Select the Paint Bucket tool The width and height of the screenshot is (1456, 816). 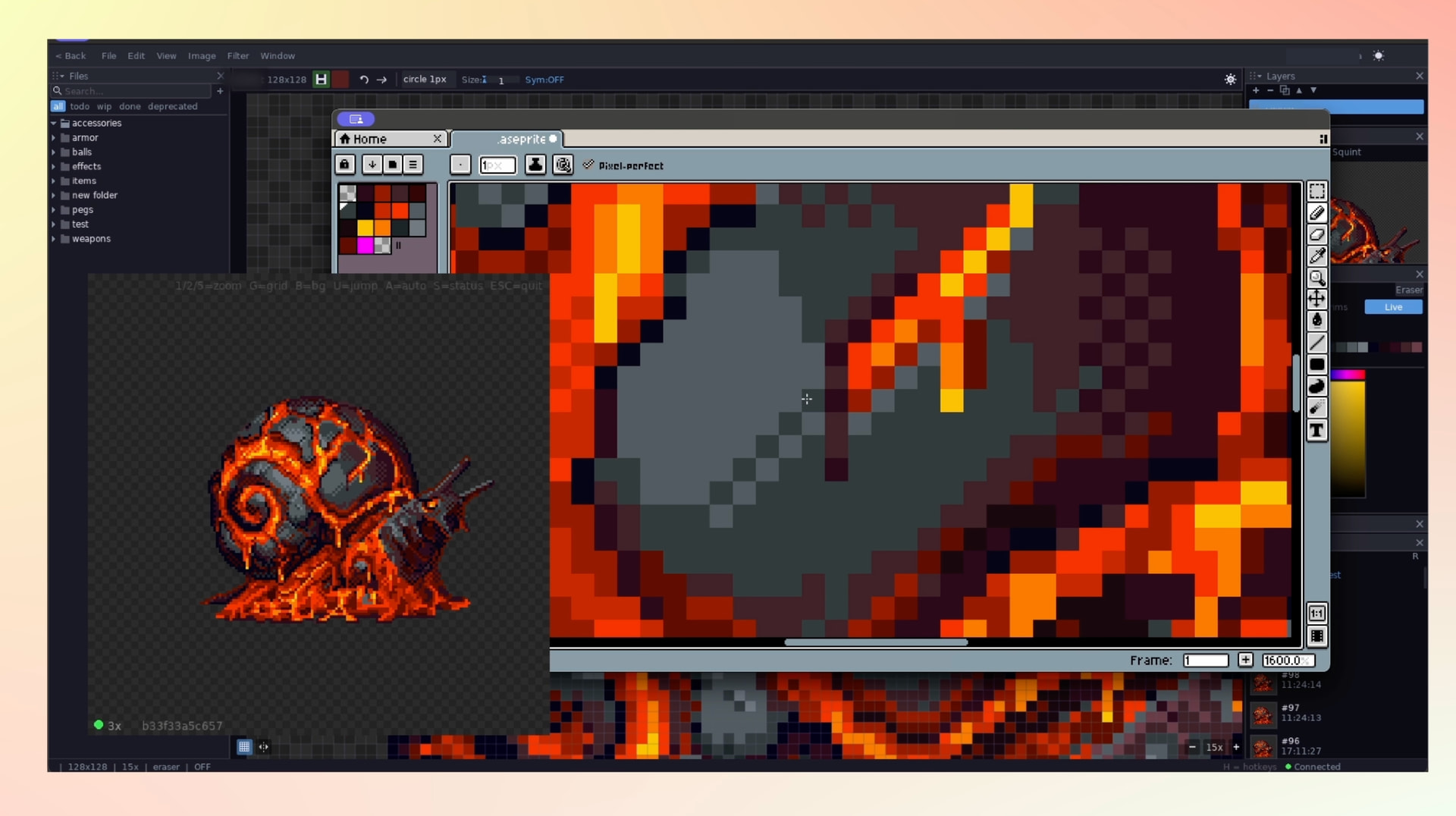pyautogui.click(x=1317, y=320)
